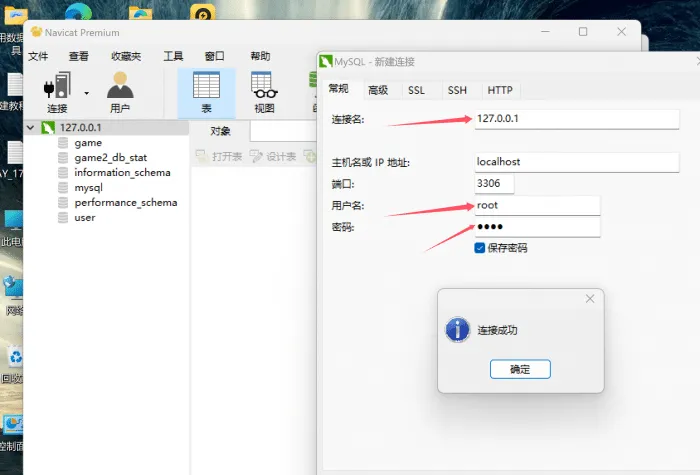This screenshot has width=700, height=475.
Task: Uncheck the 保存密码 save password checkbox
Action: 479,248
